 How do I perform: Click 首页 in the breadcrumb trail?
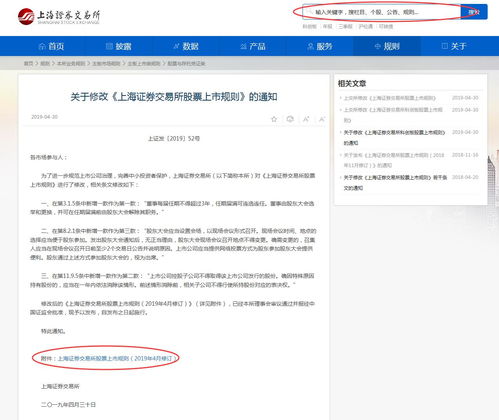click(x=28, y=63)
